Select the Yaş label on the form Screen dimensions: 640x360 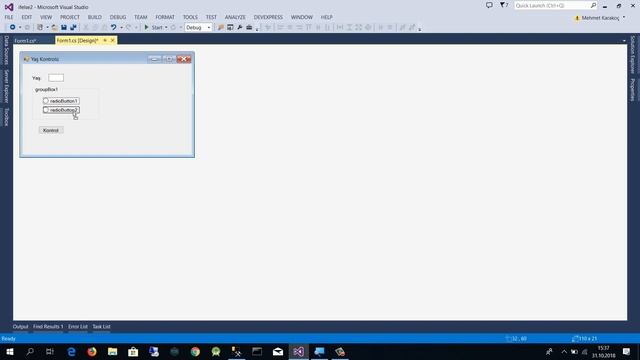pyautogui.click(x=37, y=78)
